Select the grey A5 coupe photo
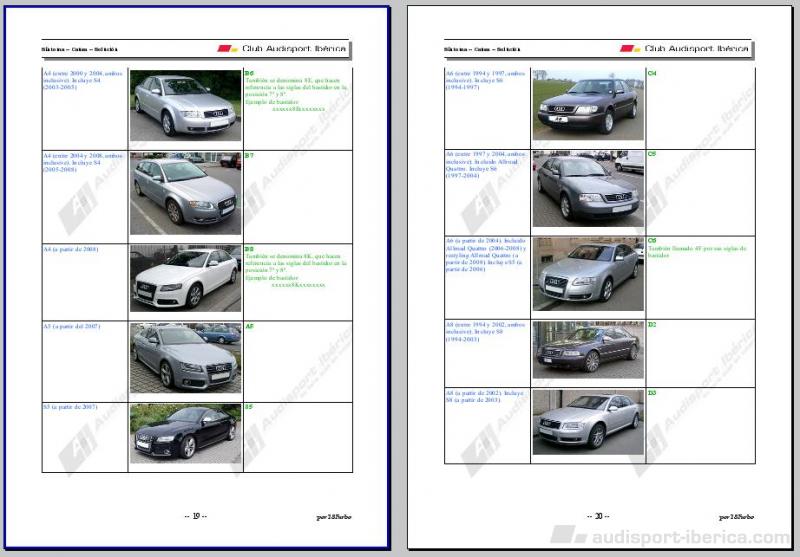Image resolution: width=800 pixels, height=557 pixels. pyautogui.click(x=185, y=358)
